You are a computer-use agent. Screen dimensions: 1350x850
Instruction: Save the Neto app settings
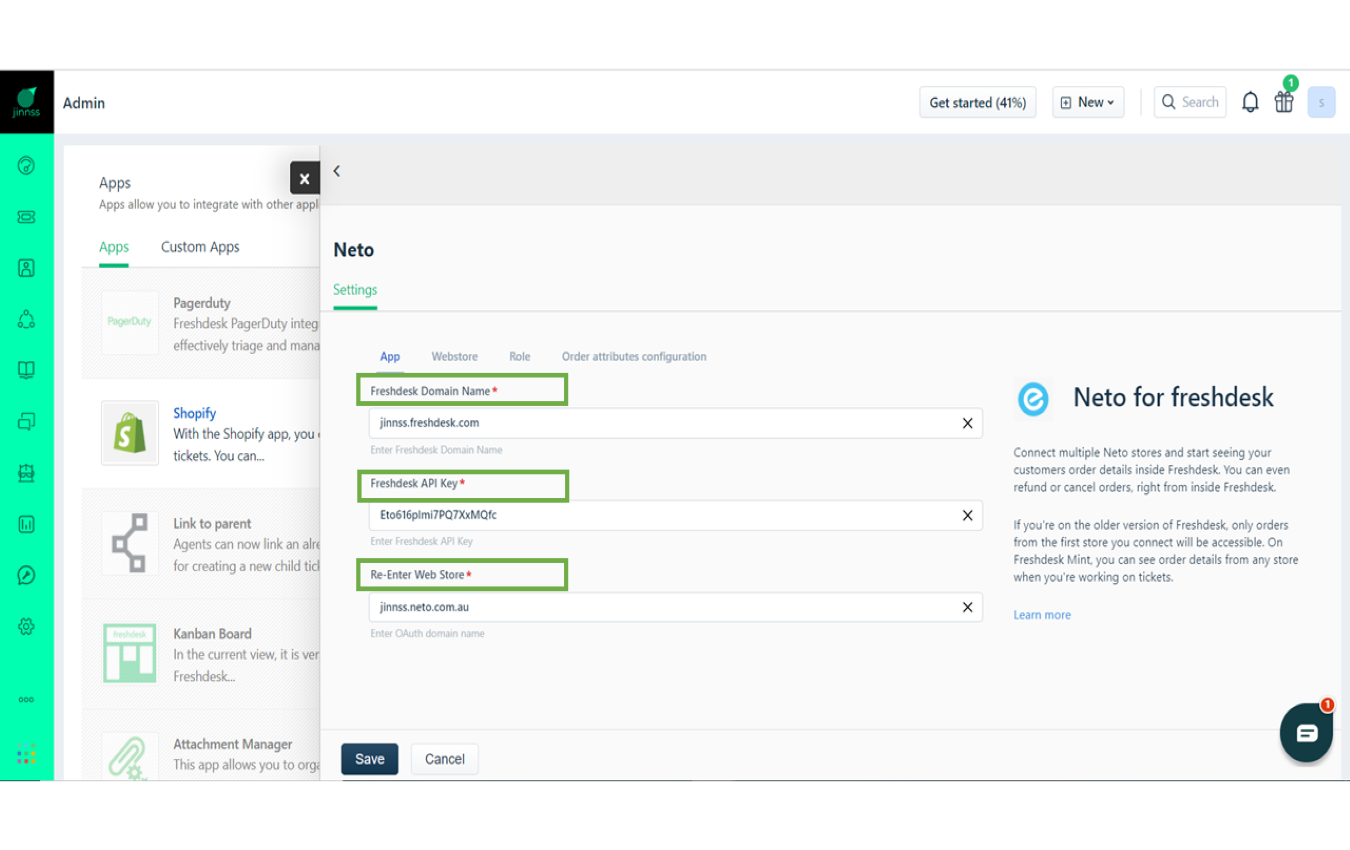(369, 758)
